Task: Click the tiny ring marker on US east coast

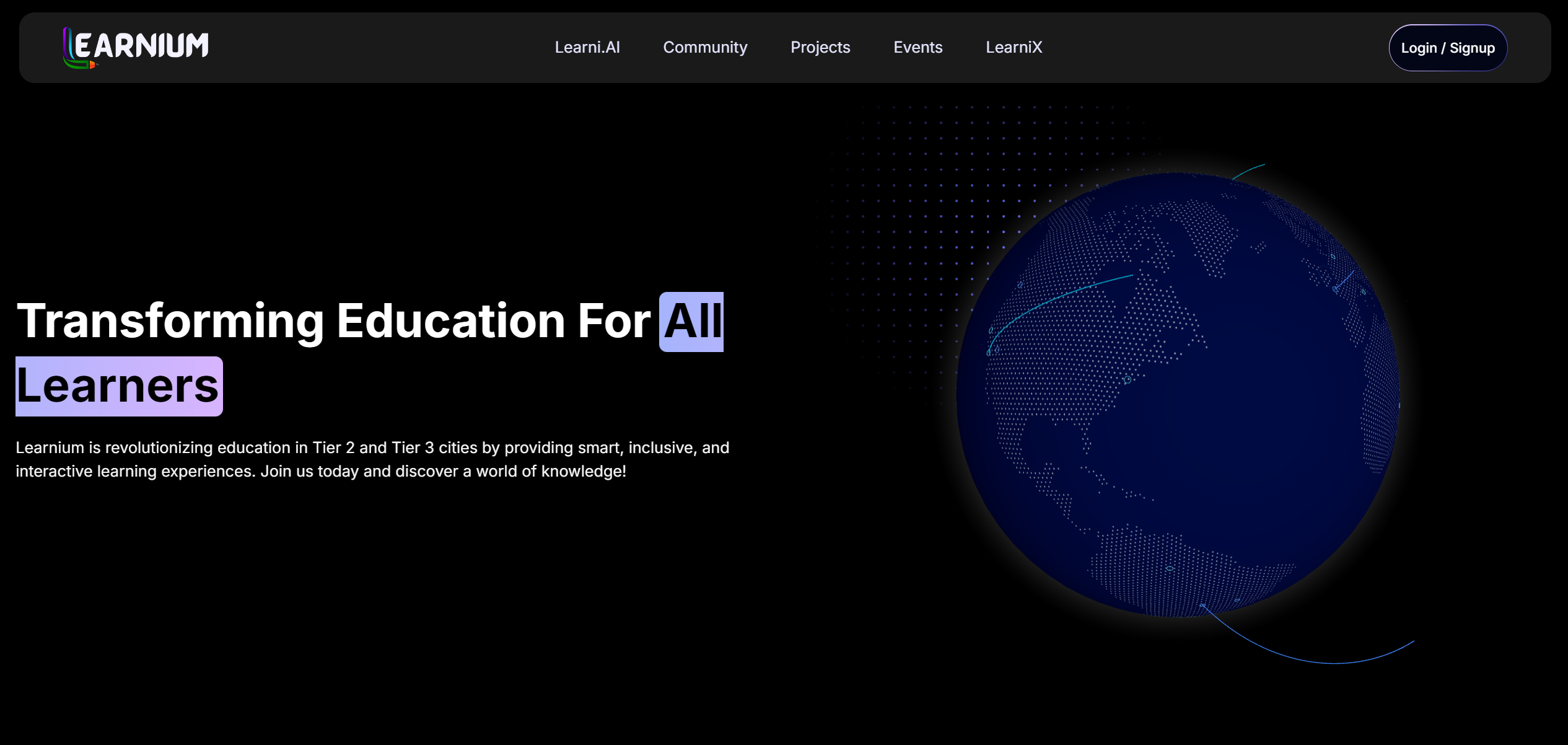Action: [x=1128, y=380]
